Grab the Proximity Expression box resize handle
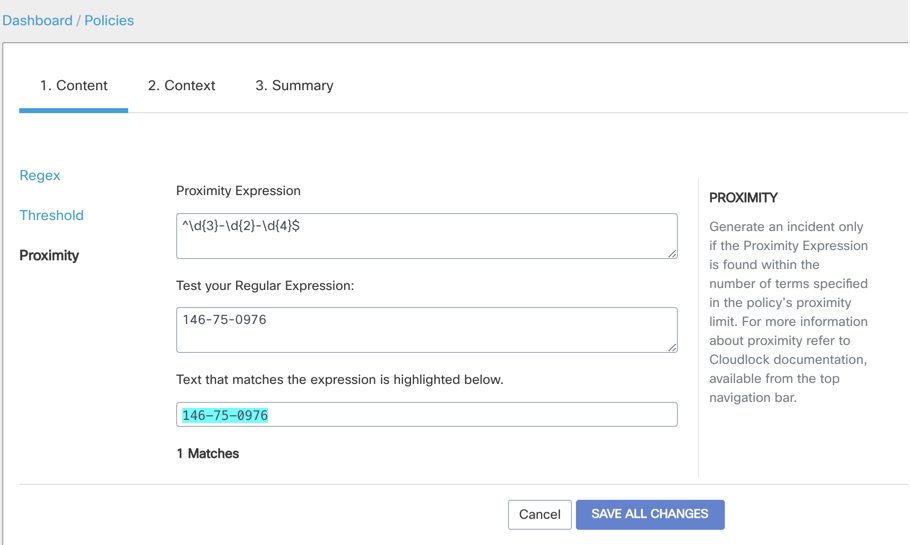This screenshot has height=545, width=910. pos(672,253)
